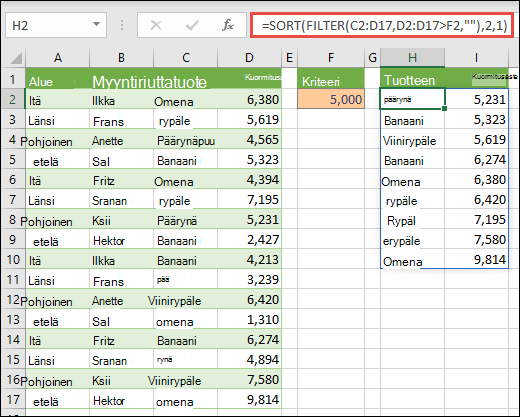Click the Kriteeri header cell

331,79
